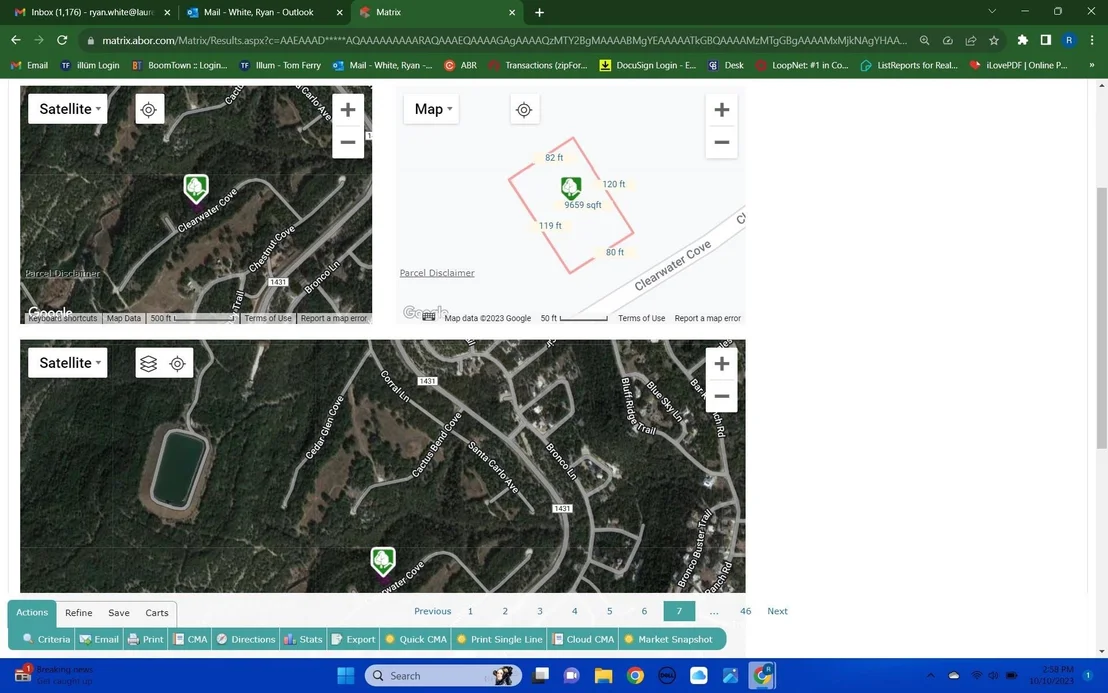The height and width of the screenshot is (693, 1108).
Task: Go to the Previous results page
Action: [432, 611]
